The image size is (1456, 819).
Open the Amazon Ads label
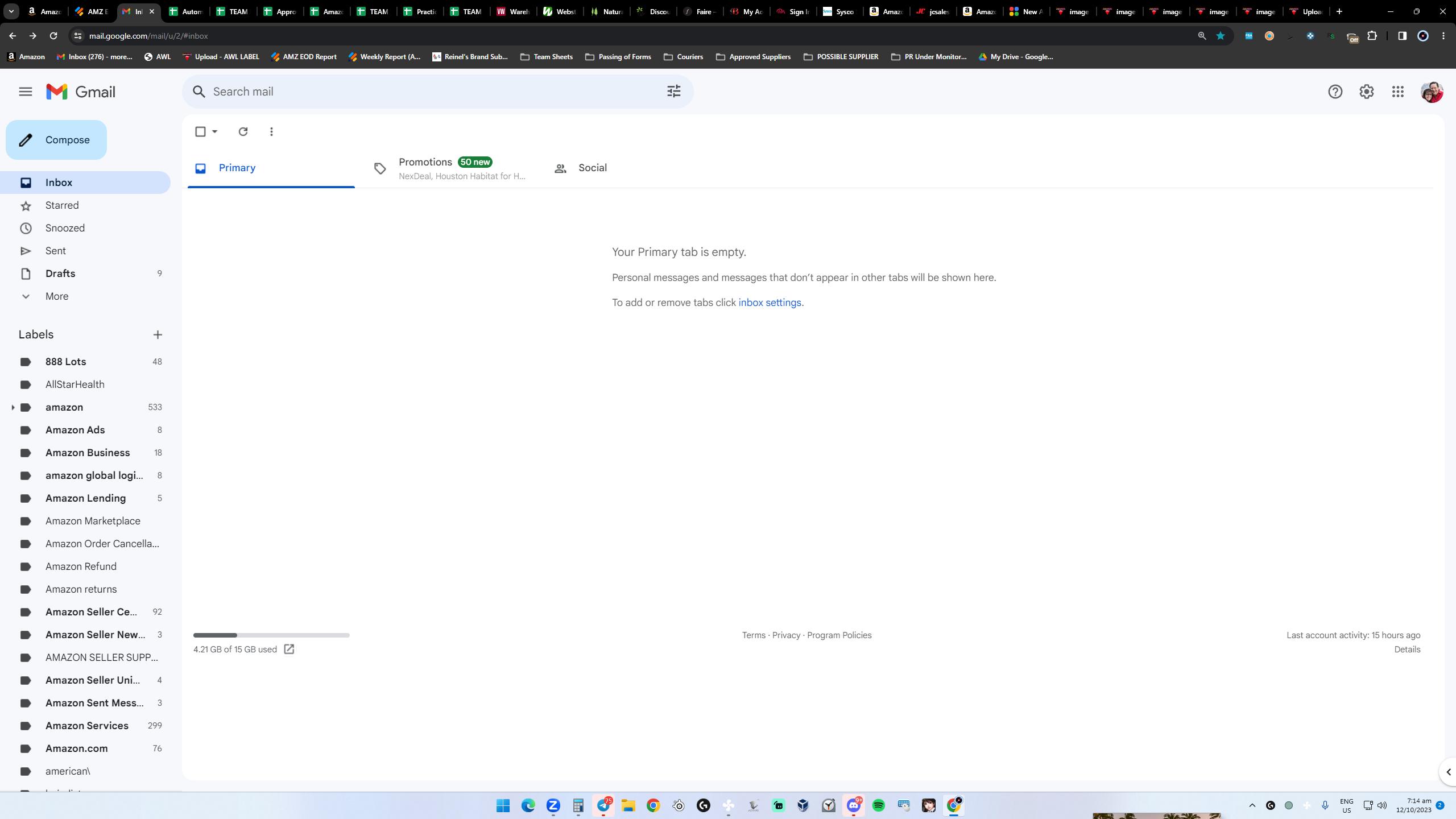(x=85, y=430)
